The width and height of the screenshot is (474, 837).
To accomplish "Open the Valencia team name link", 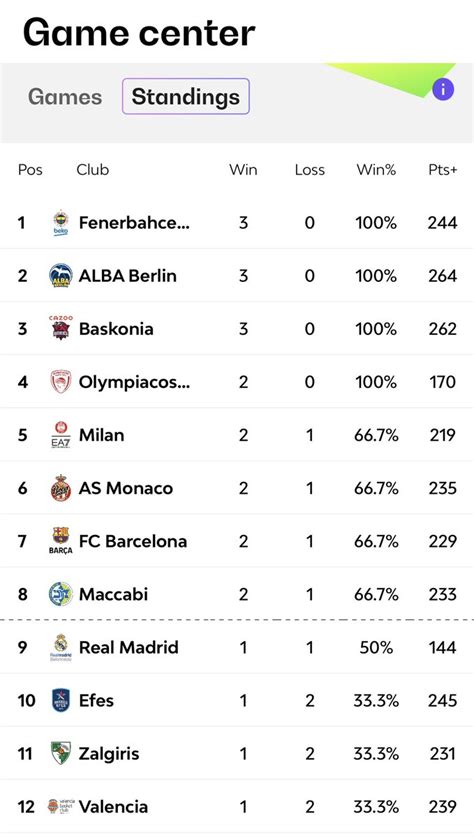I will [113, 807].
